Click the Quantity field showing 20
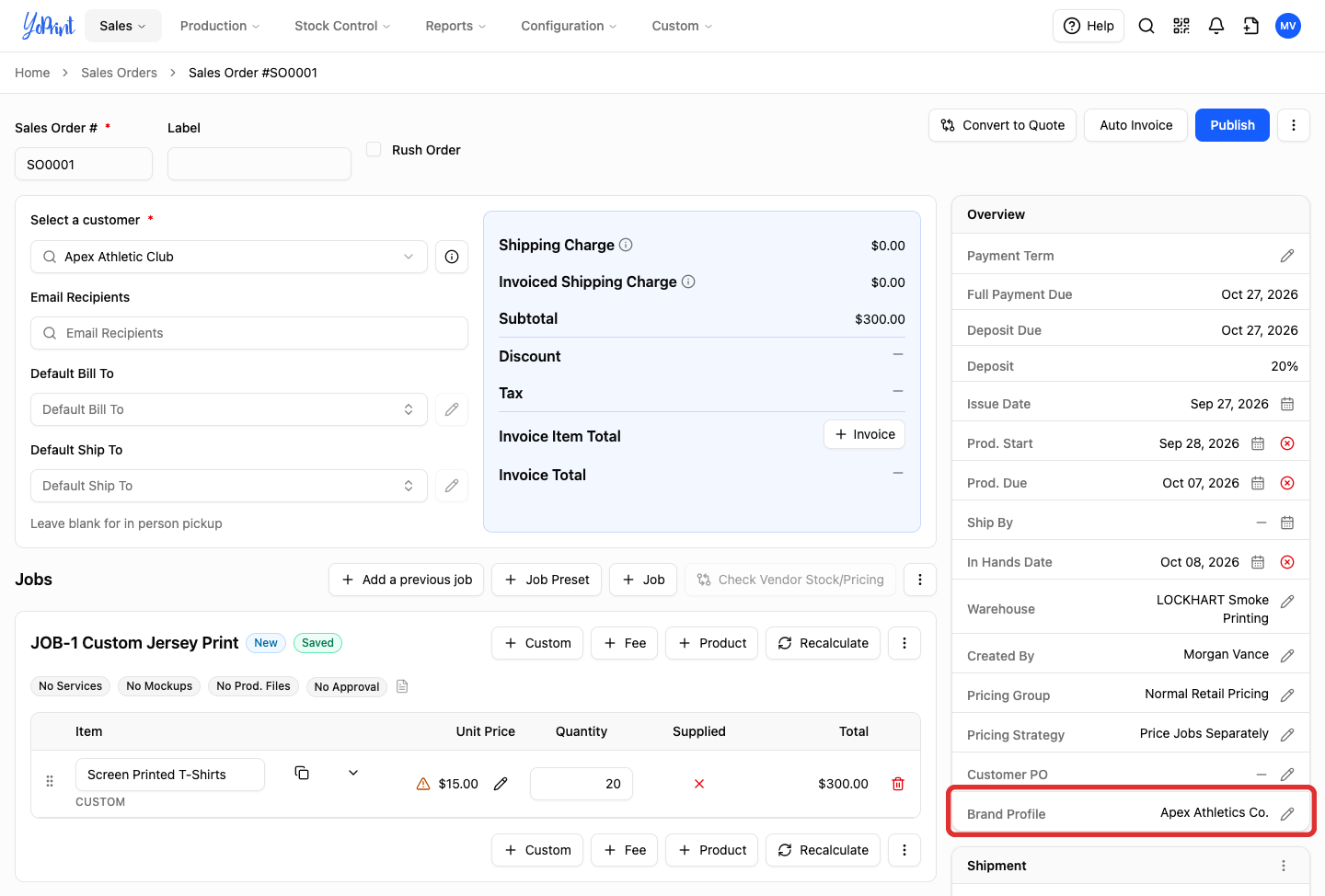Screen dimensions: 1325x896 (x=582, y=784)
